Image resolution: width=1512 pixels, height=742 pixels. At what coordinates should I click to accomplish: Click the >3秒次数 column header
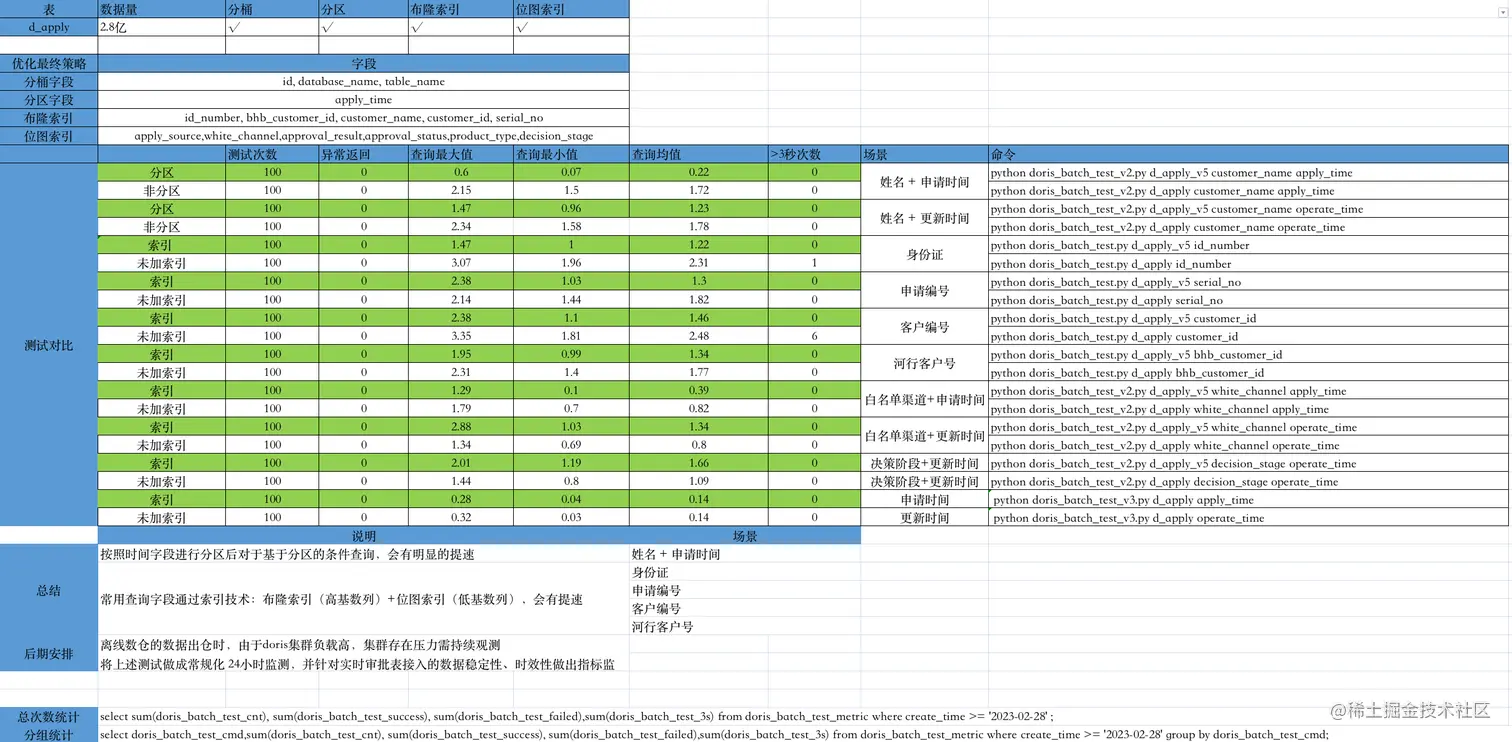(x=814, y=154)
